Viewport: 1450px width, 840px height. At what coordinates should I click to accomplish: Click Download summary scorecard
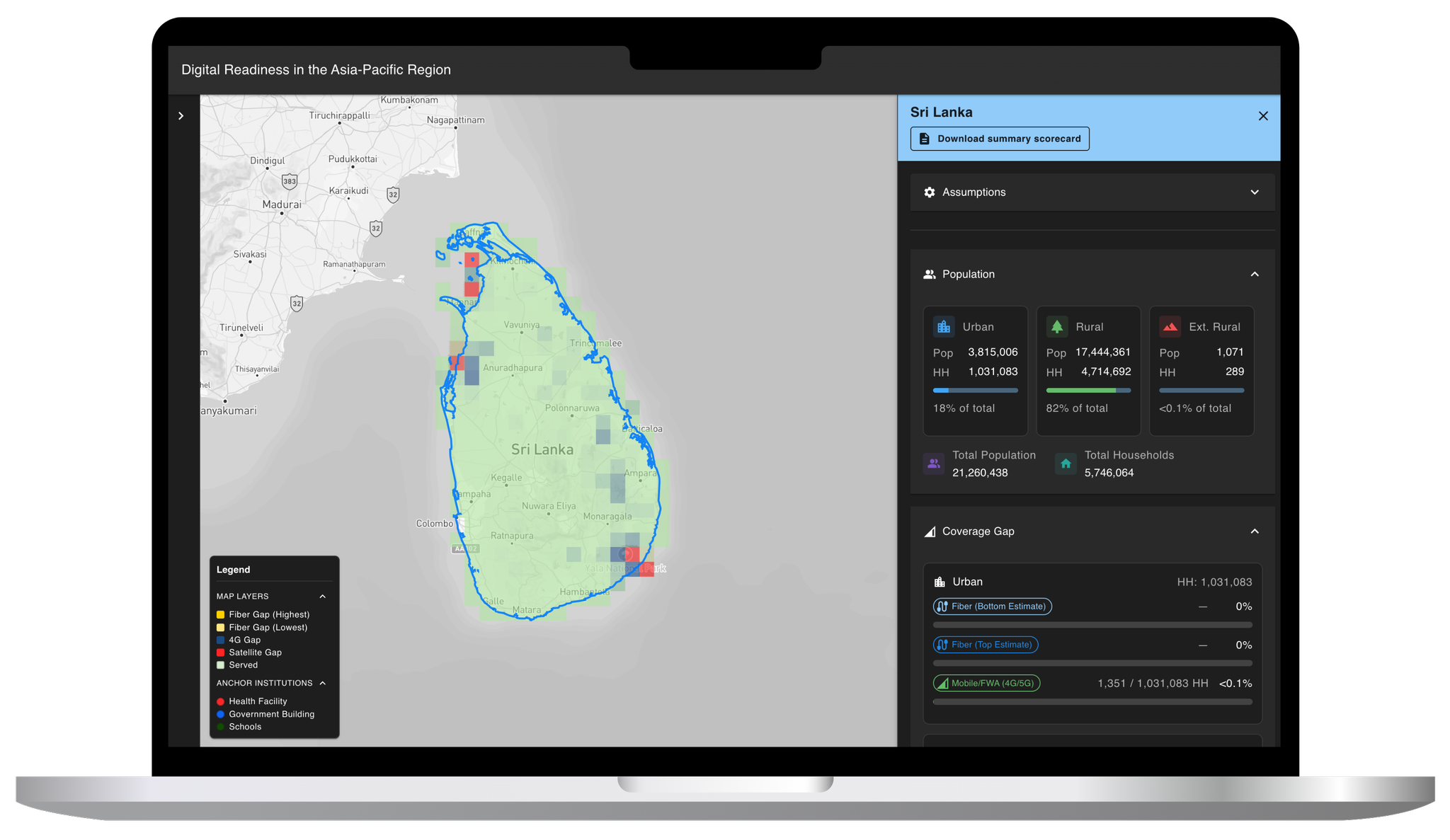pos(999,138)
